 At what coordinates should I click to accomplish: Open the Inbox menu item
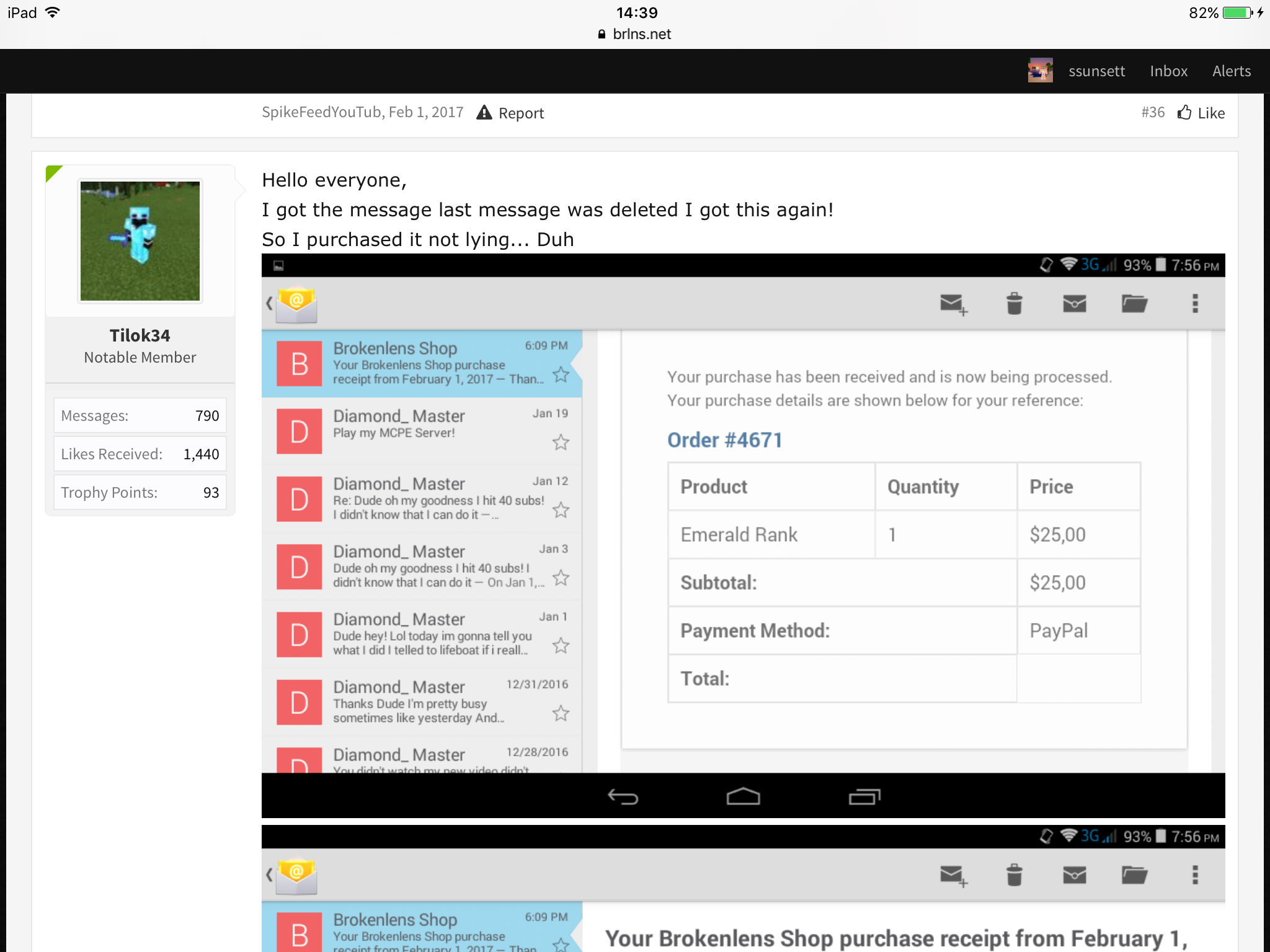click(1168, 71)
